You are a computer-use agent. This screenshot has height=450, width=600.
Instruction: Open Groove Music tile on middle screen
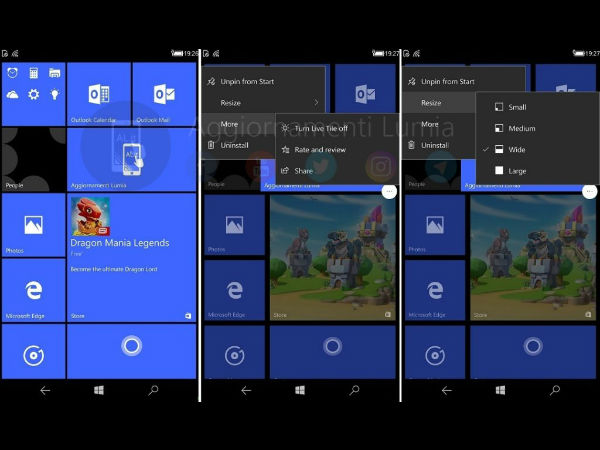coord(235,352)
